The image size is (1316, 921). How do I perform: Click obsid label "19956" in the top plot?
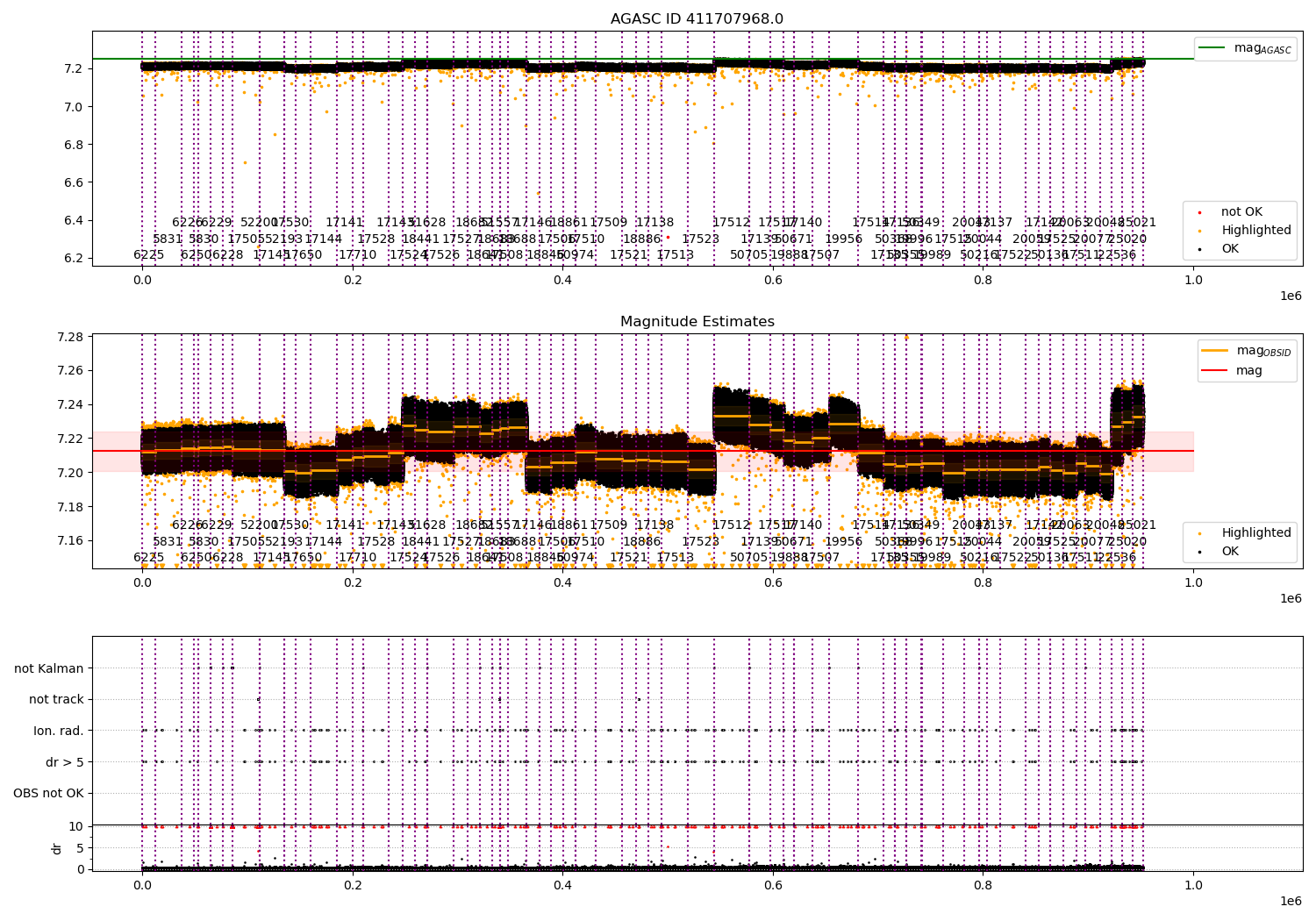(x=844, y=239)
